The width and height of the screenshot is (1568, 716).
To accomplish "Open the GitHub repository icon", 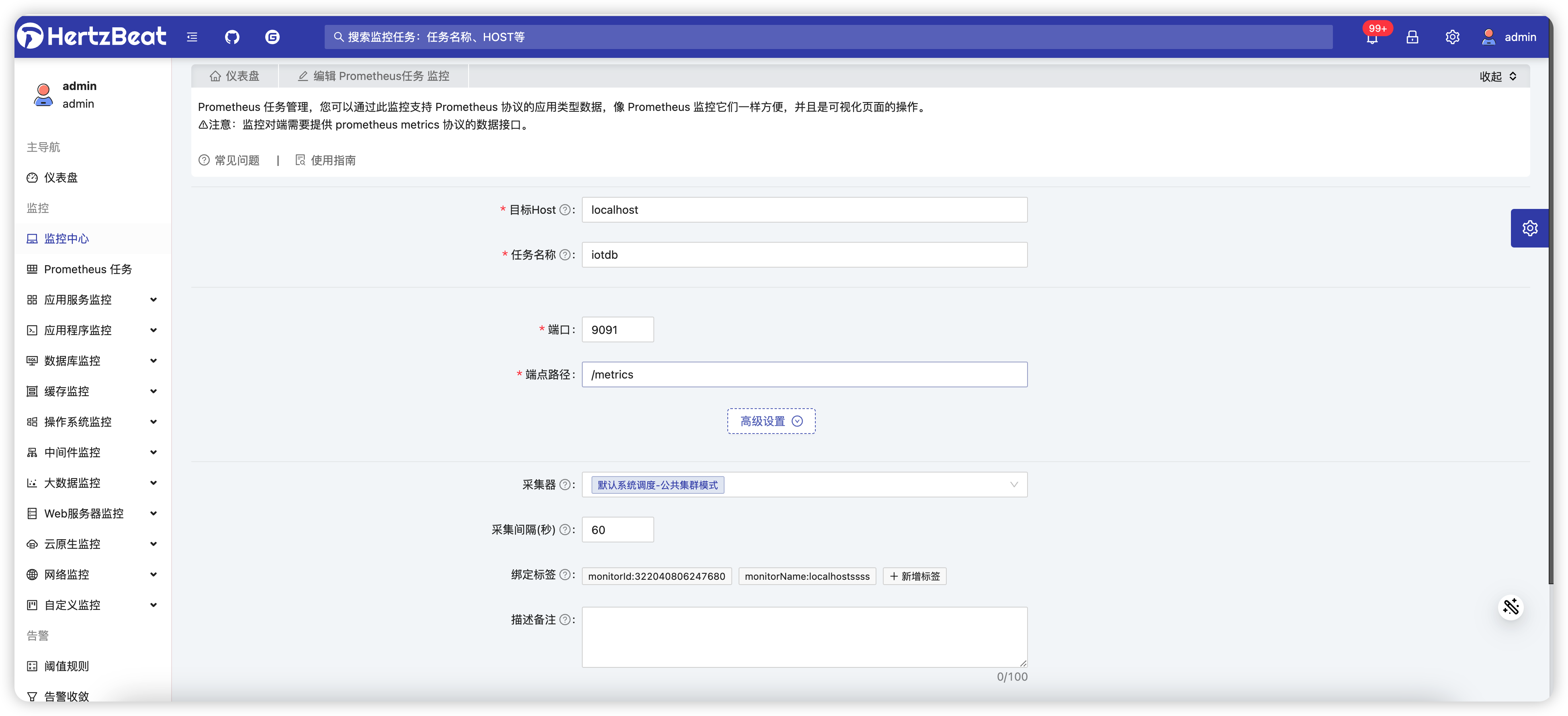I will tap(232, 37).
